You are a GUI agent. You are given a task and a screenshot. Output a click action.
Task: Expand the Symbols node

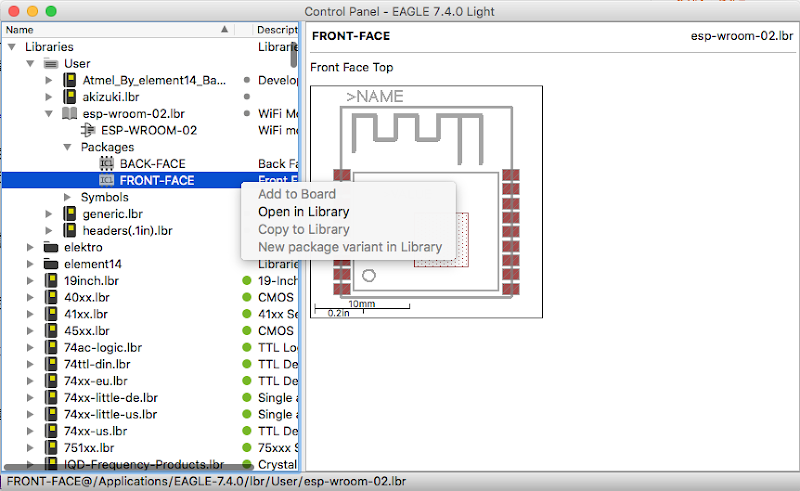click(67, 197)
